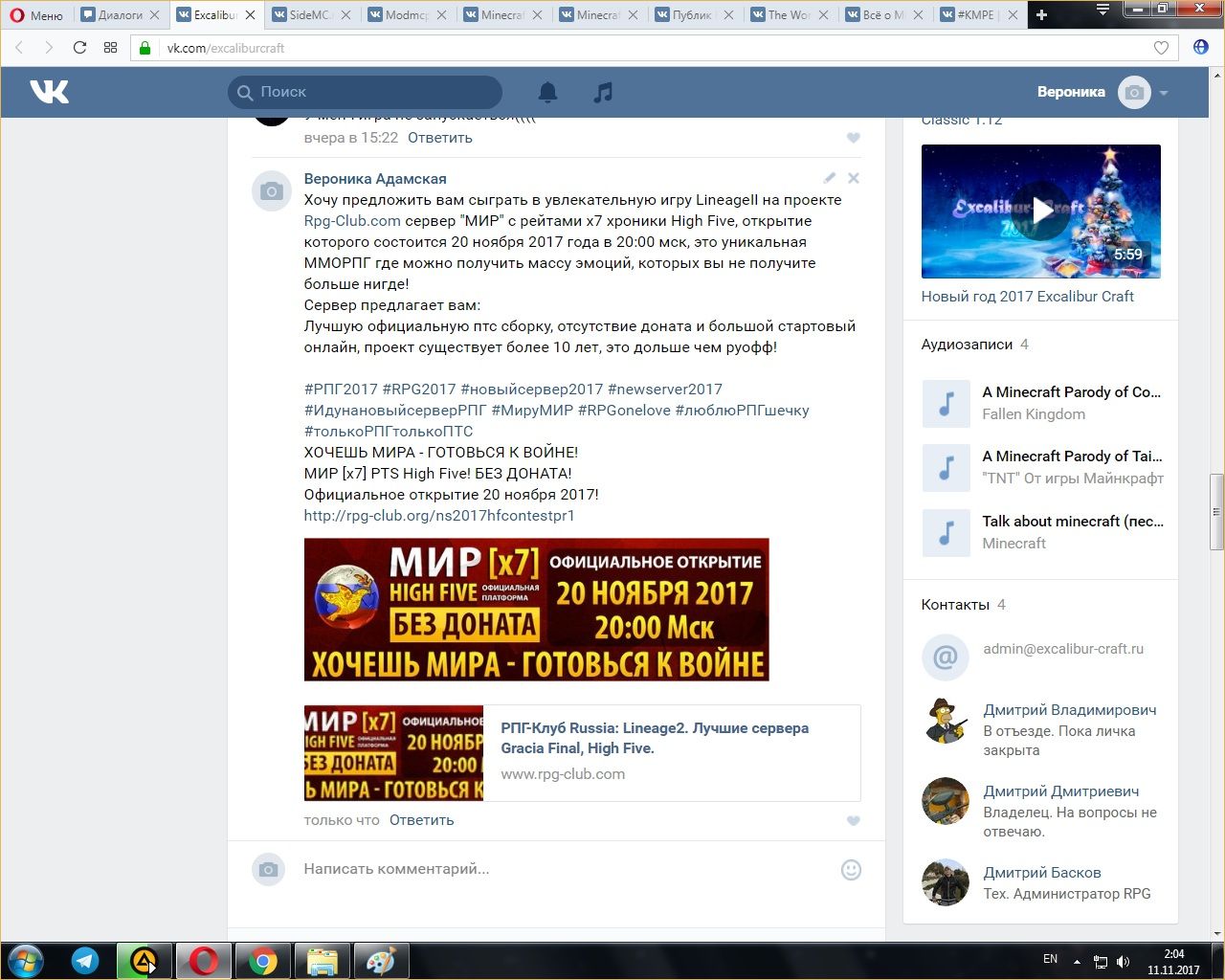Click Вероника Адамская's comment avatar
The image size is (1225, 980).
[x=272, y=191]
